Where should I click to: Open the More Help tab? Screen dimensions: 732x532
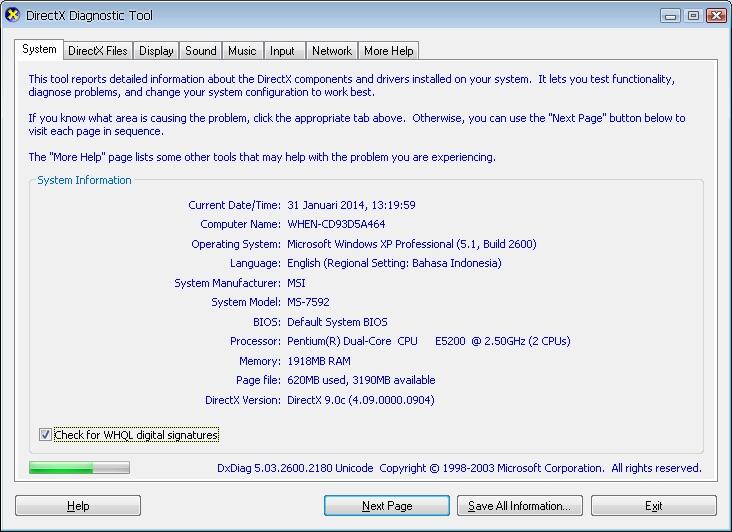pyautogui.click(x=388, y=50)
